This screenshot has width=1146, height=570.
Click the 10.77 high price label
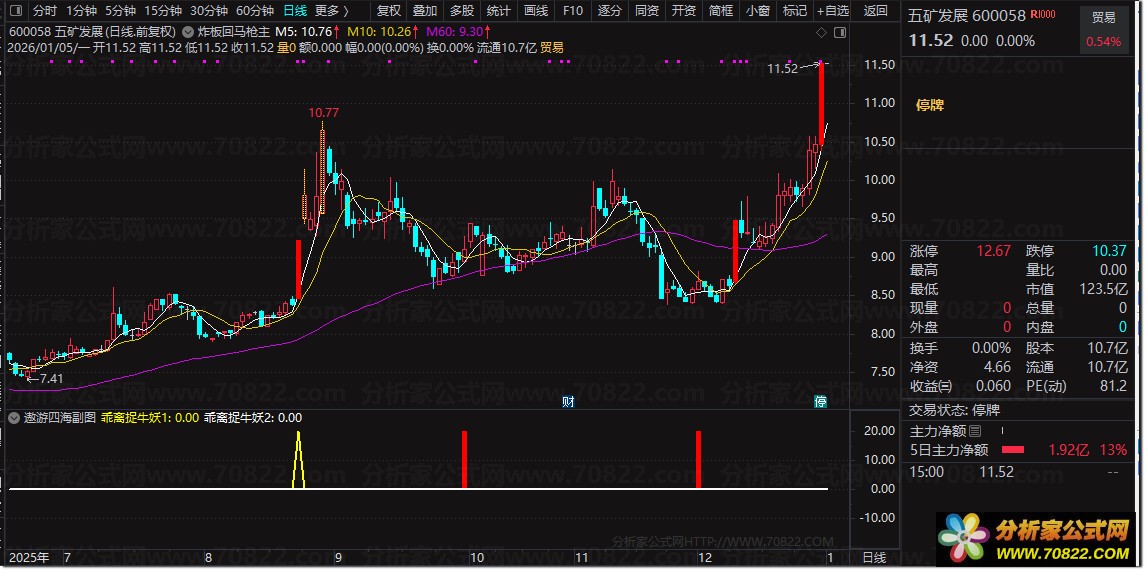coord(324,113)
